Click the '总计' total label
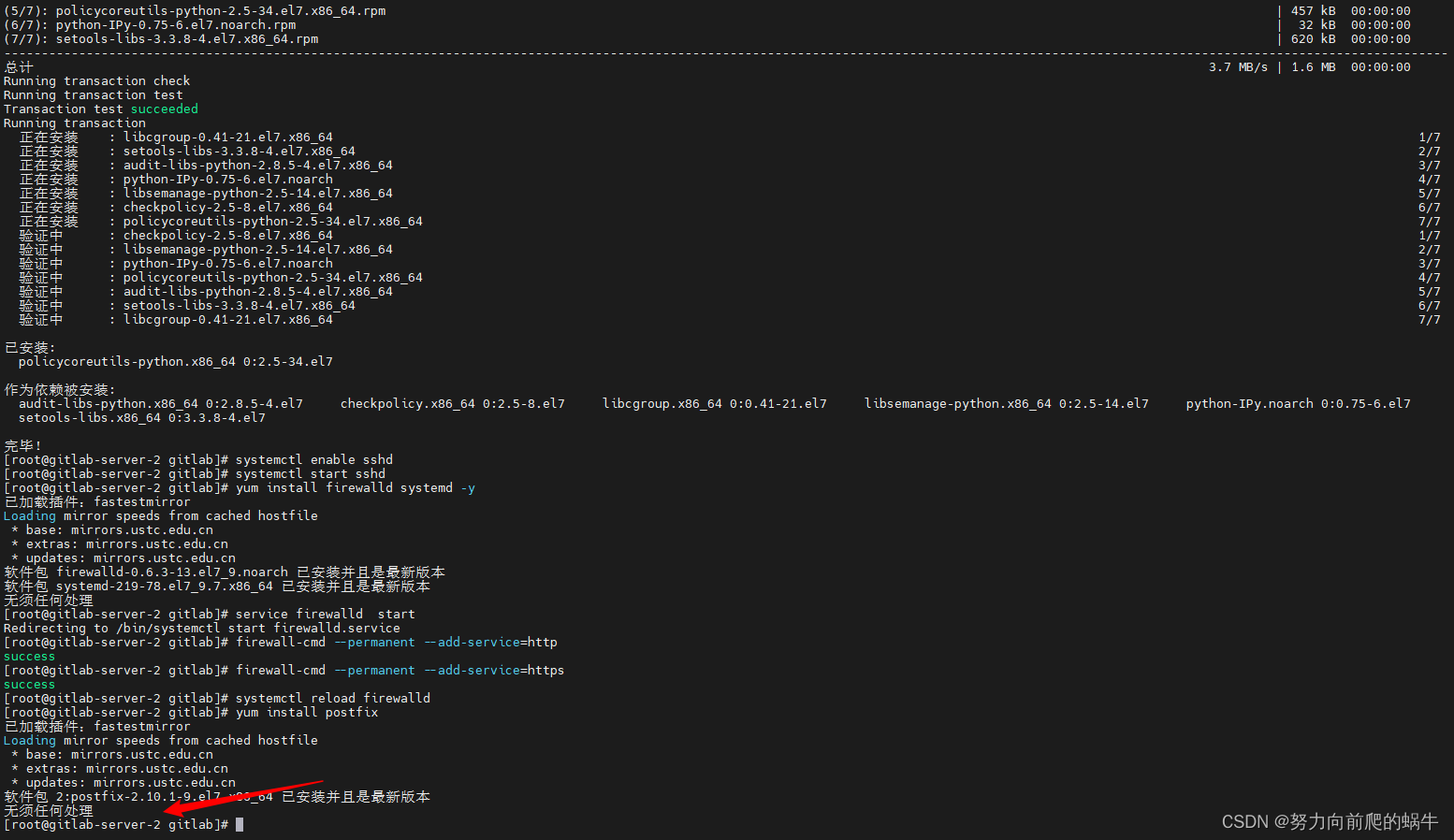The height and width of the screenshot is (840, 1454). pos(19,67)
